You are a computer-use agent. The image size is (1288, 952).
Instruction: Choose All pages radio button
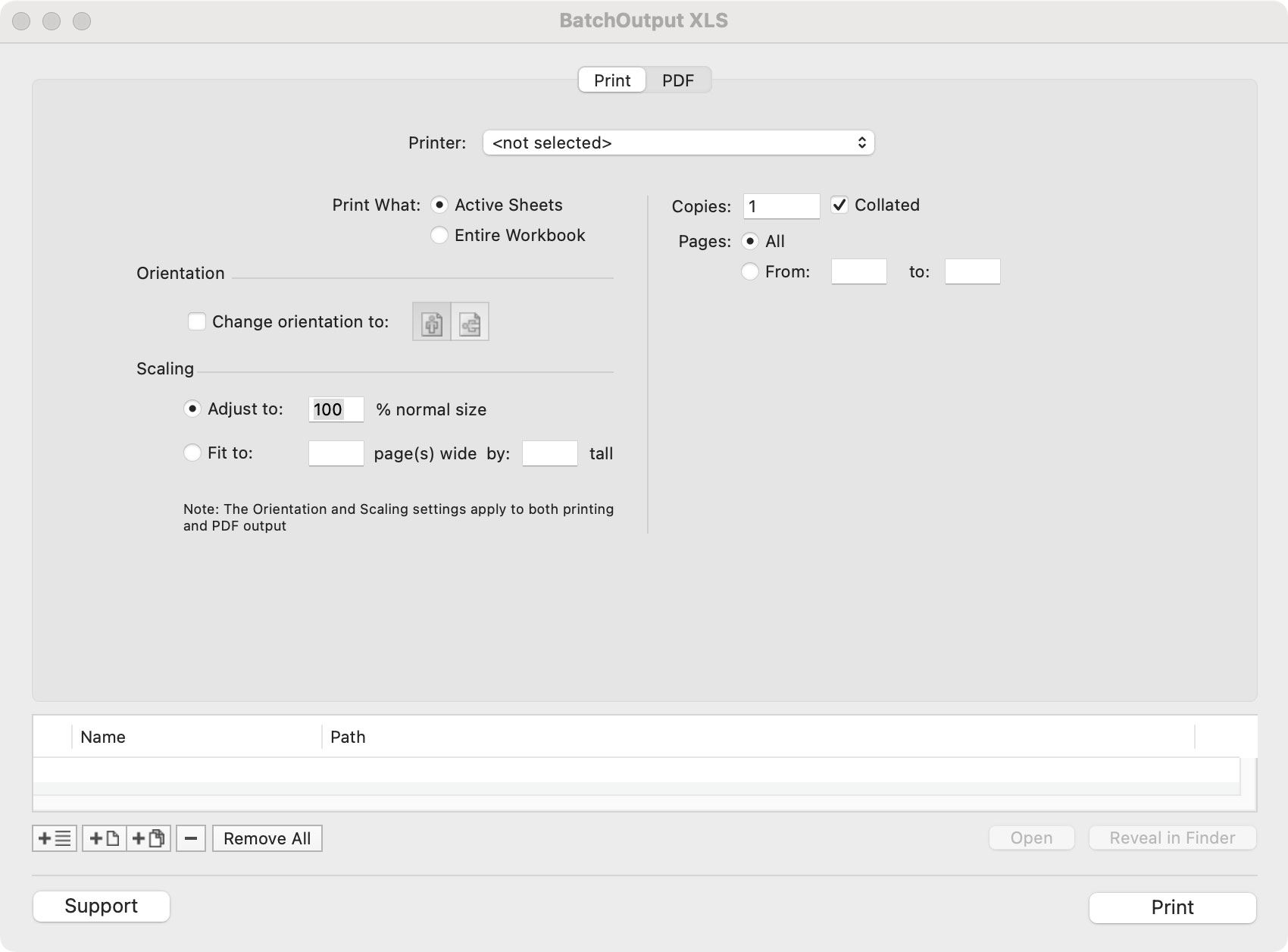(750, 241)
